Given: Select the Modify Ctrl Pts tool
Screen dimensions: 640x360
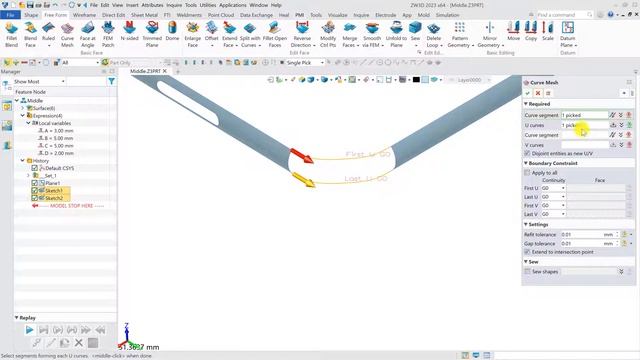Looking at the screenshot, I should [x=328, y=34].
